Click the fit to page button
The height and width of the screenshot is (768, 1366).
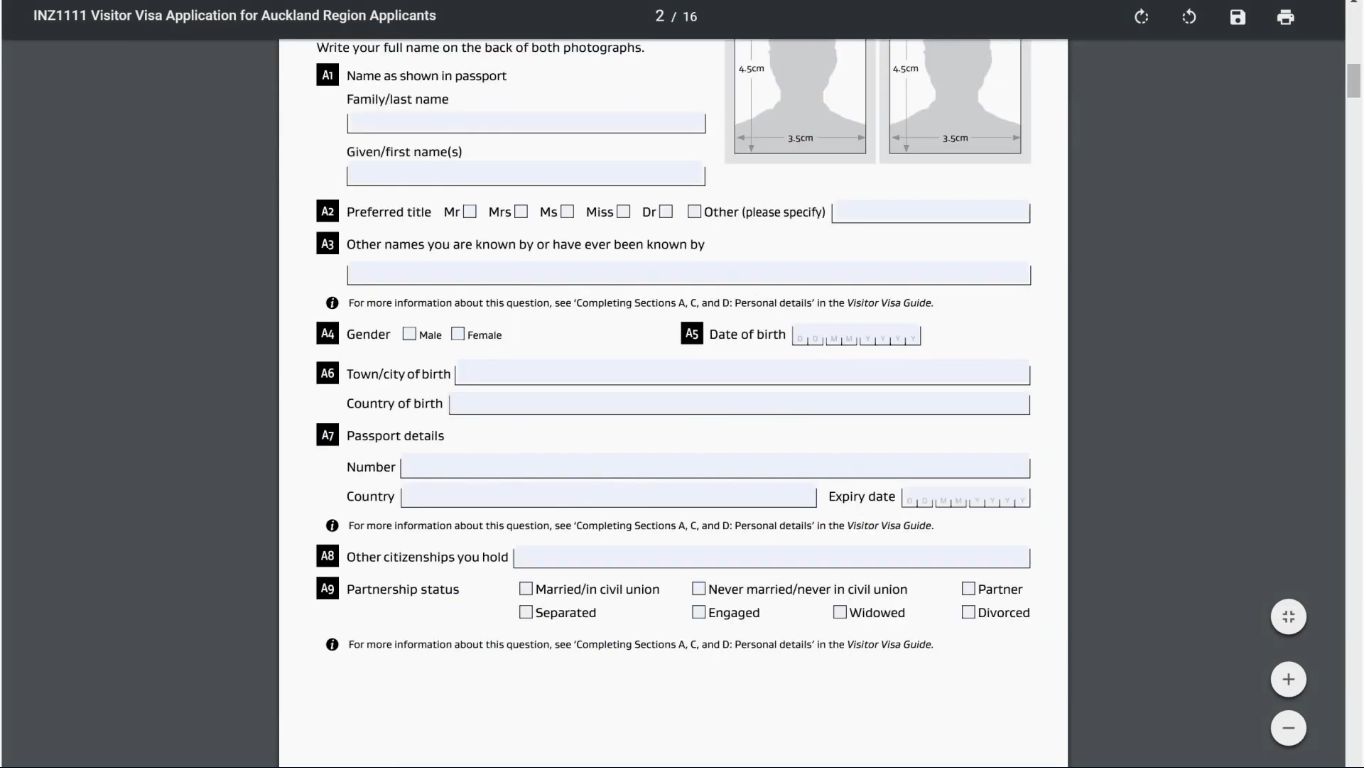(1288, 617)
